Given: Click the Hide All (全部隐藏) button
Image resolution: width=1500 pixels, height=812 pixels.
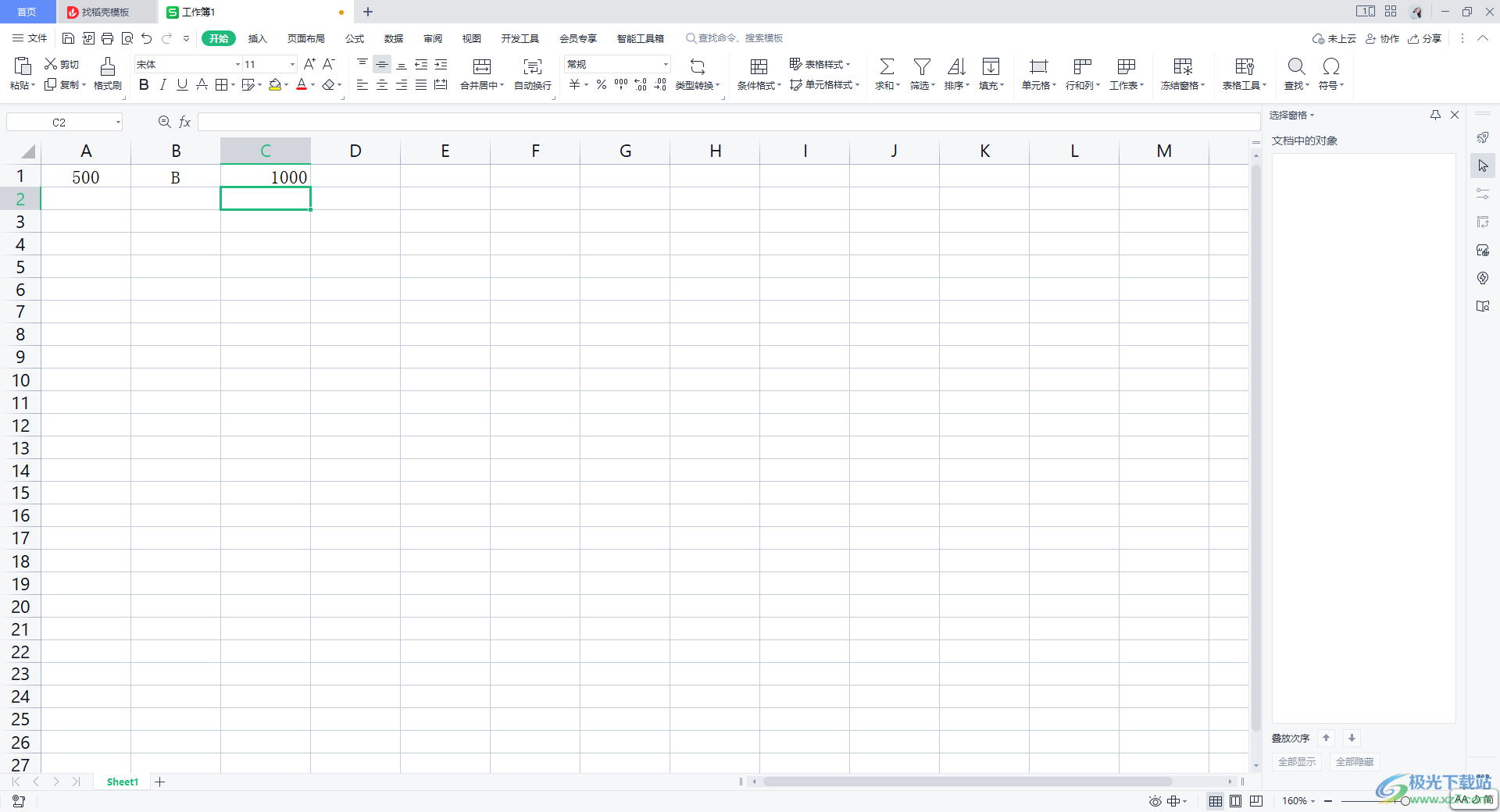Looking at the screenshot, I should (1354, 762).
